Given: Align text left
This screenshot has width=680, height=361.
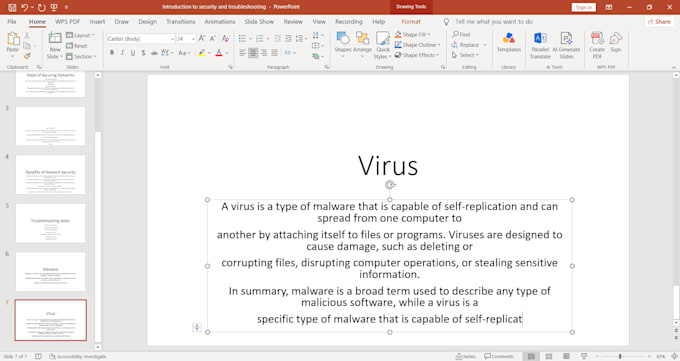Looking at the screenshot, I should pyautogui.click(x=242, y=53).
